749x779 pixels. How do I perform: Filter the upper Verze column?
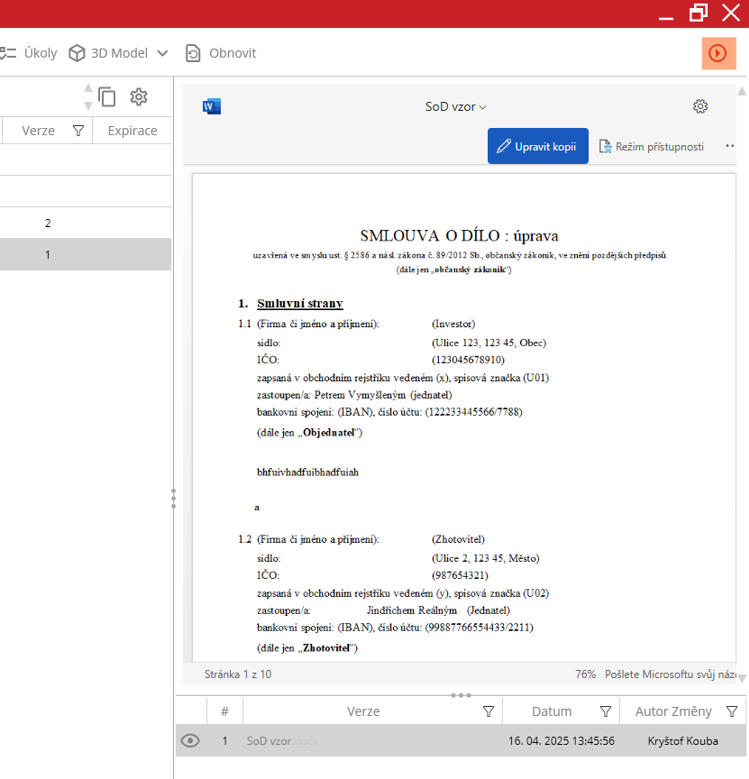click(x=78, y=131)
